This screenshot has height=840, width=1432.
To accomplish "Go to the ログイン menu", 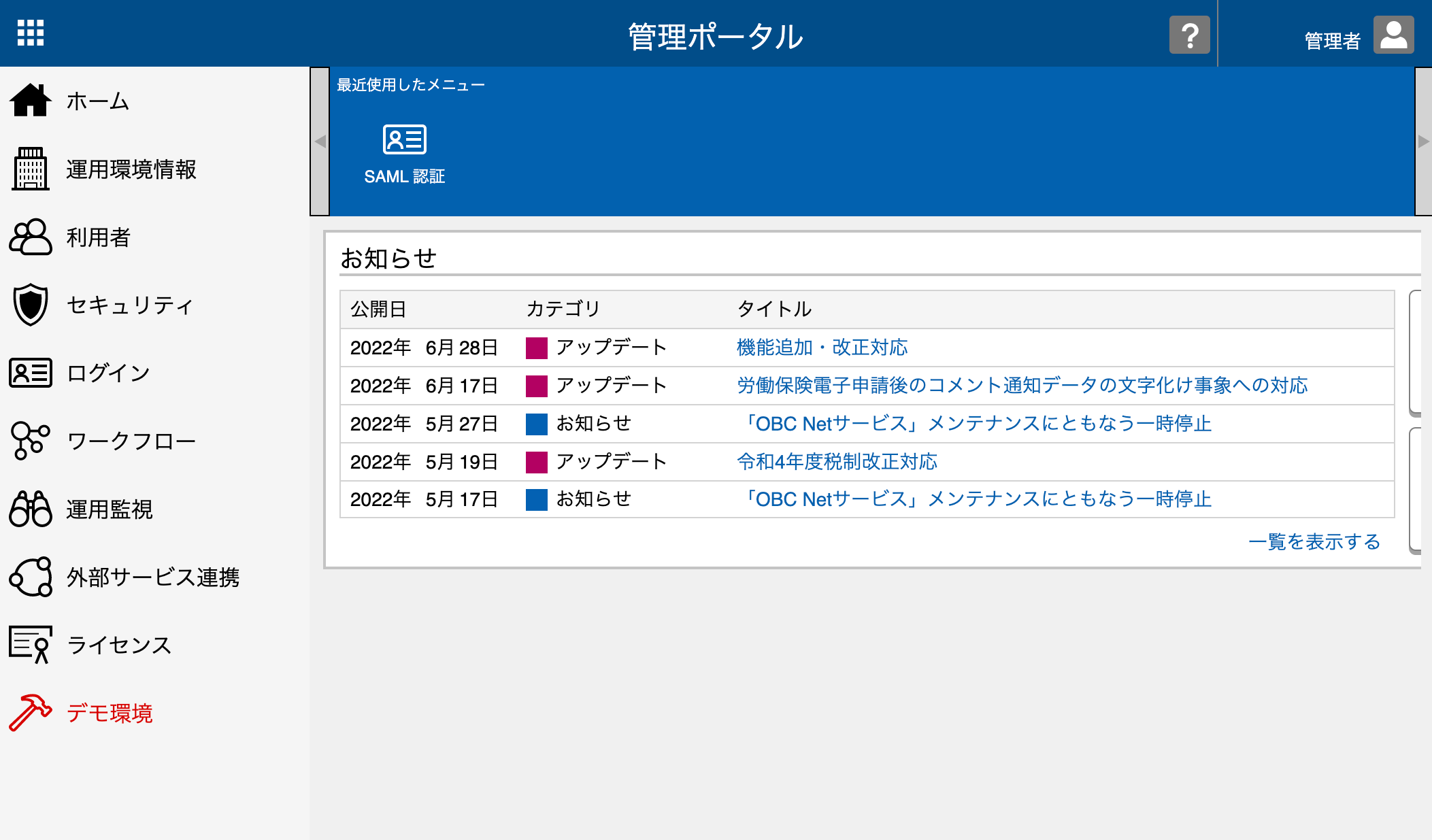I will coord(108,373).
